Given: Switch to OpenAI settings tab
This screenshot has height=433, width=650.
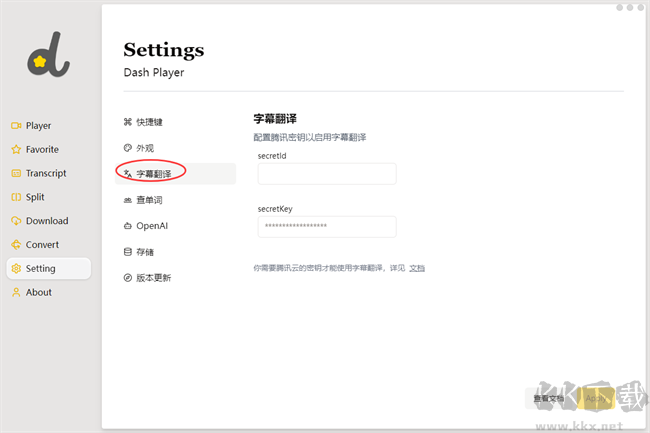Looking at the screenshot, I should (175, 226).
